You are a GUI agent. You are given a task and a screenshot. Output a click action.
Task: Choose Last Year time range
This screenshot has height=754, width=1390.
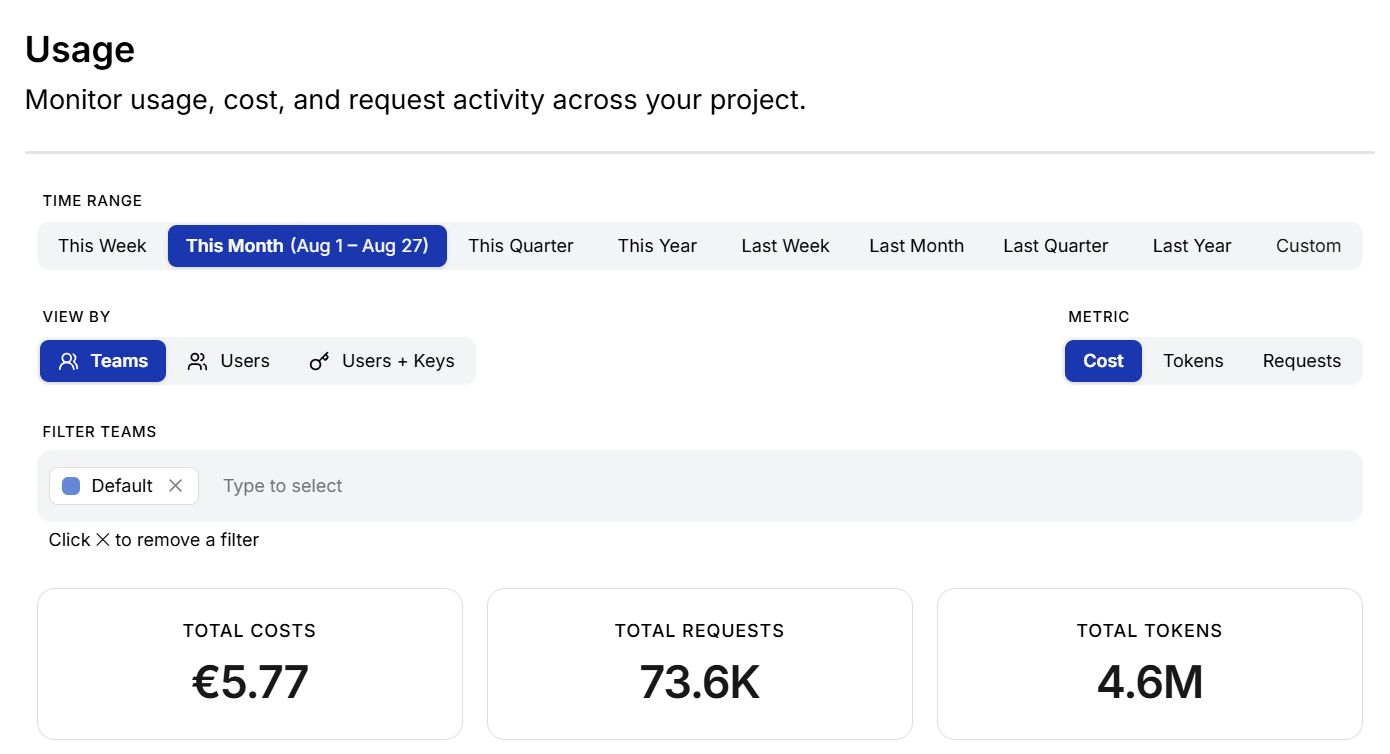click(x=1192, y=246)
